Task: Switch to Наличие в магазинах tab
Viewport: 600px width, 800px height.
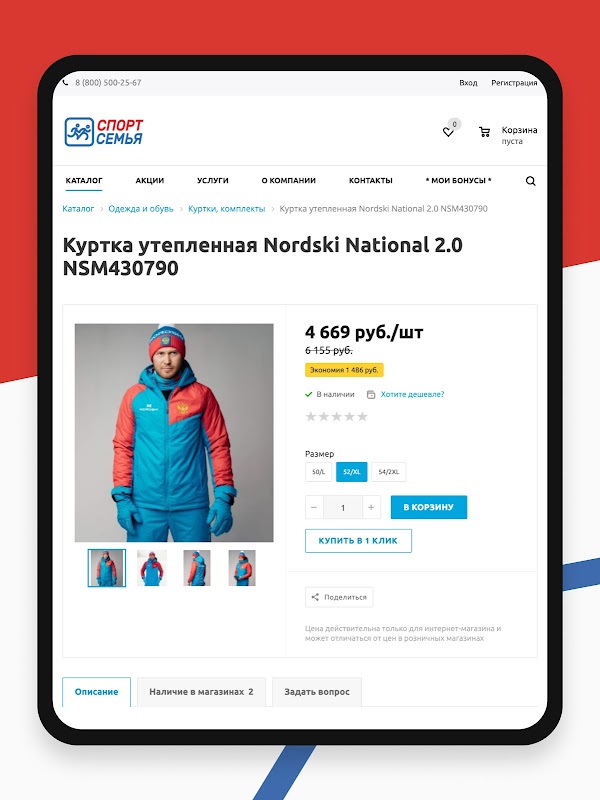Action: [x=201, y=692]
